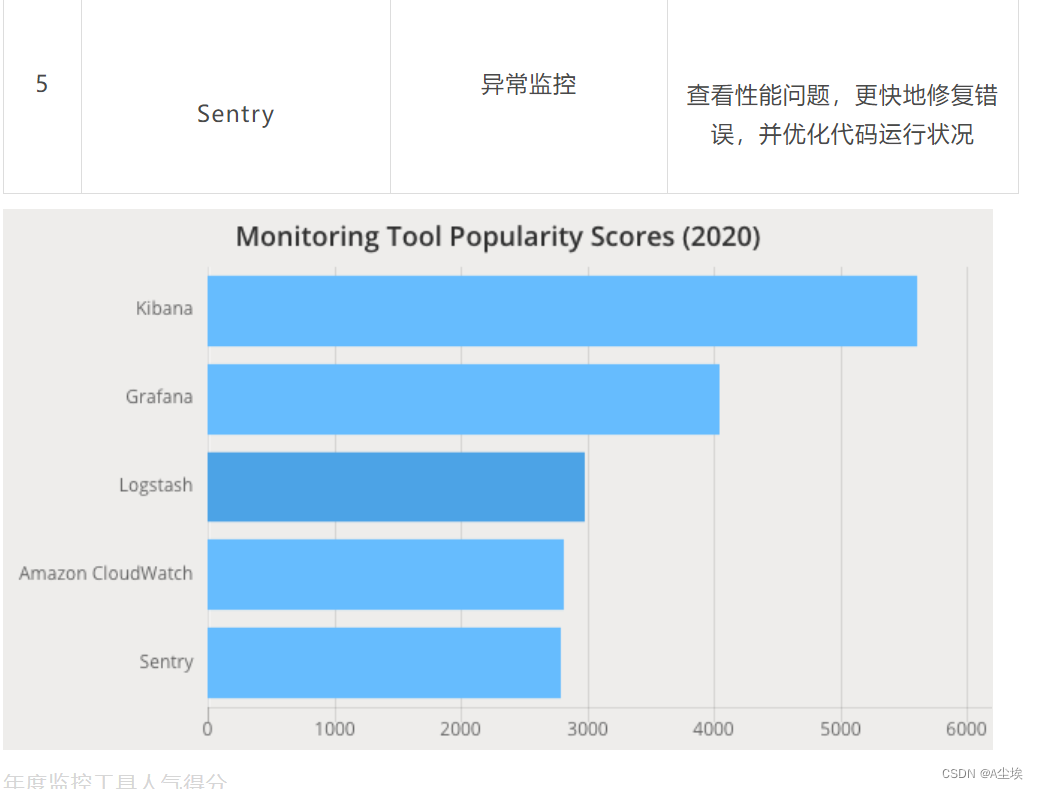This screenshot has height=789, width=1038.
Task: Click the 'Sentry' table cell
Action: 236,97
